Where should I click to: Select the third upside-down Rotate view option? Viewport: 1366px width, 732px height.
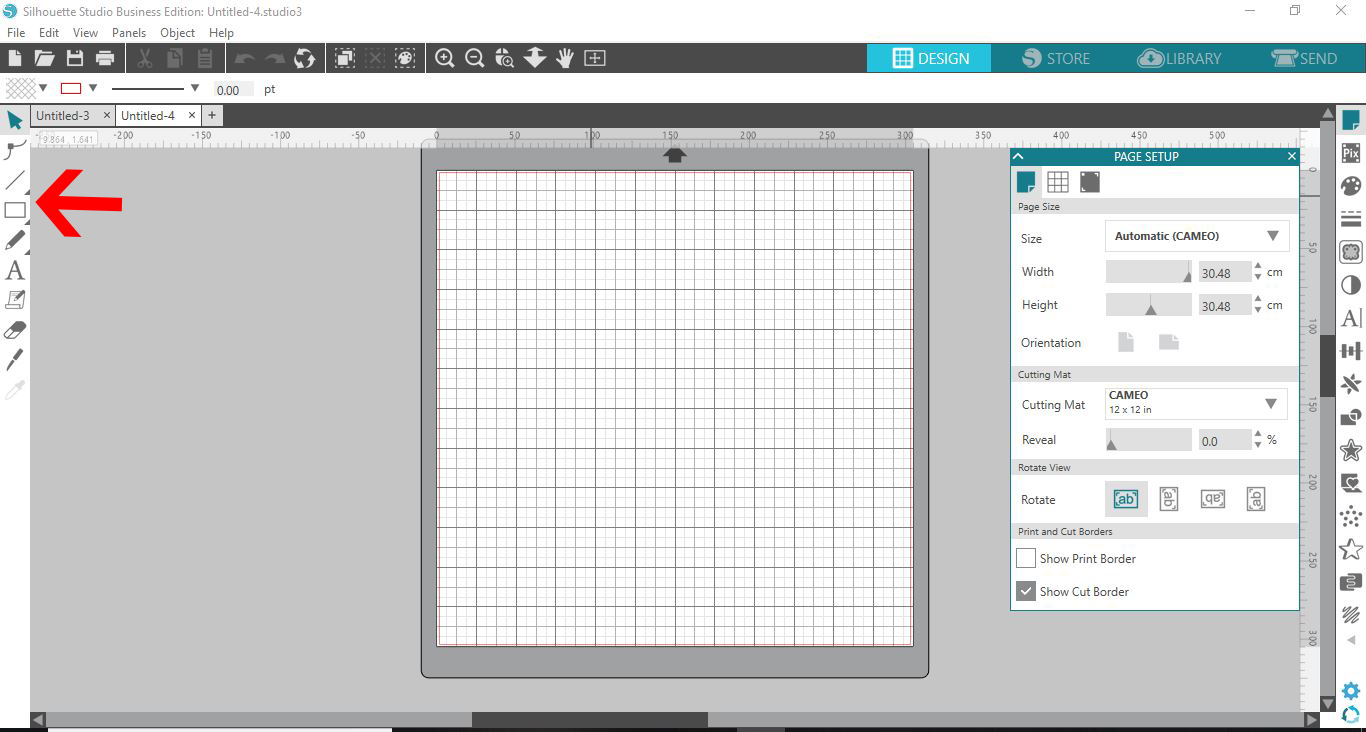click(1213, 499)
